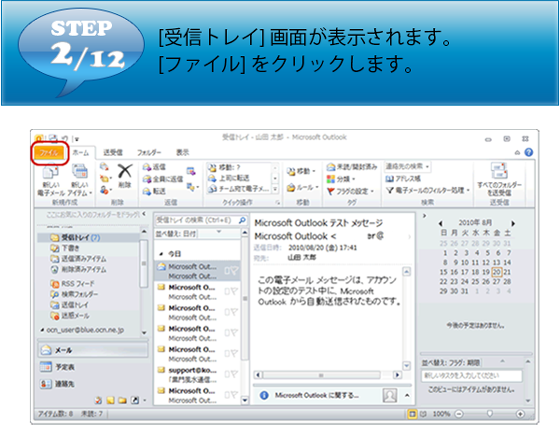
Task: Click 未読/開封済み in the ribbon
Action: pyautogui.click(x=352, y=167)
